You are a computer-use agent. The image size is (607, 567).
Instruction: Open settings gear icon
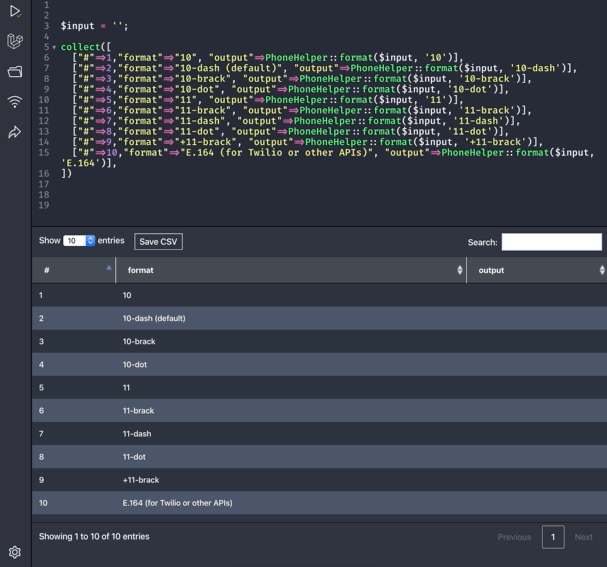[15, 552]
